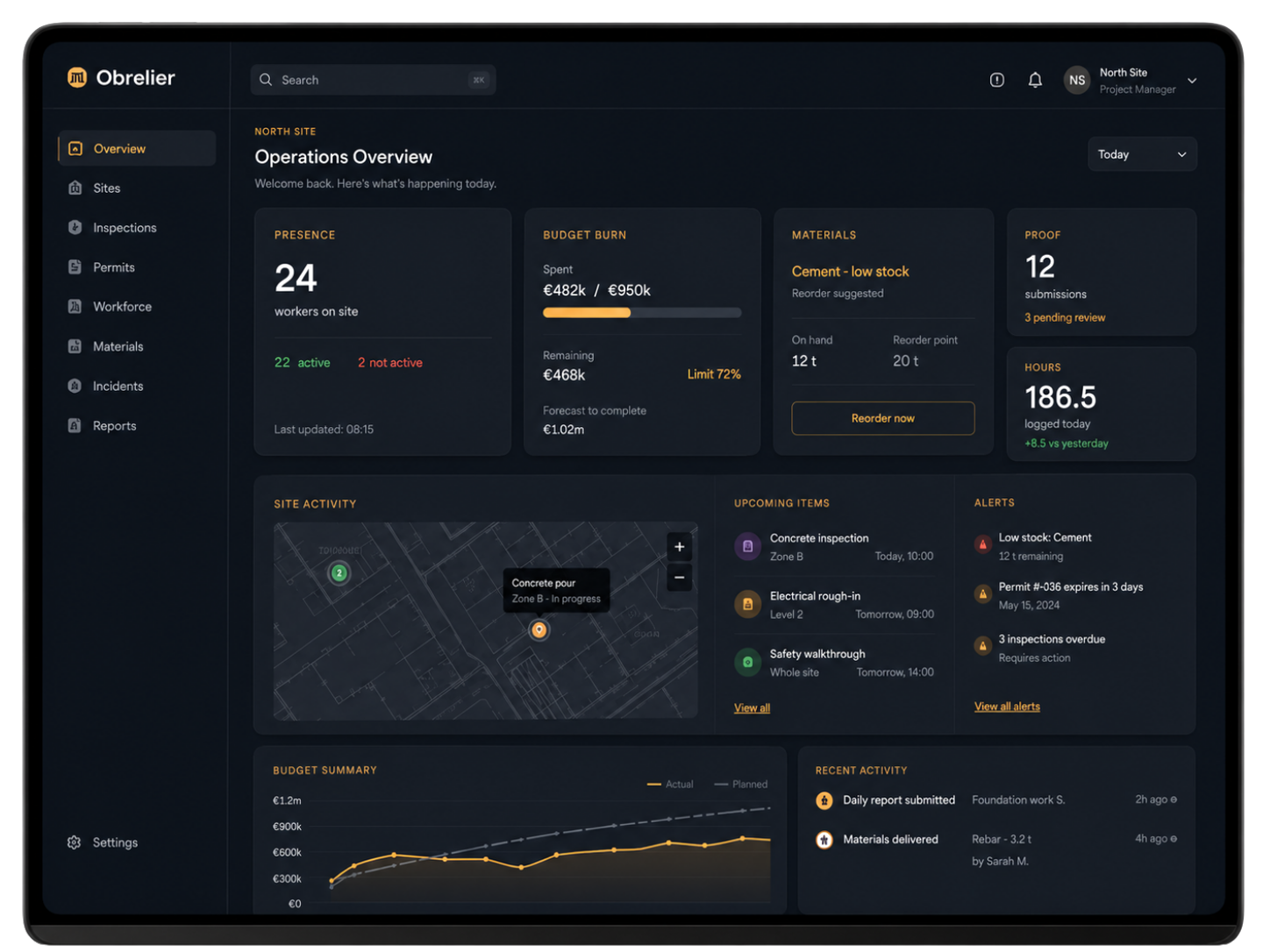Click the Reorder now button
1270x952 pixels.
(x=883, y=418)
